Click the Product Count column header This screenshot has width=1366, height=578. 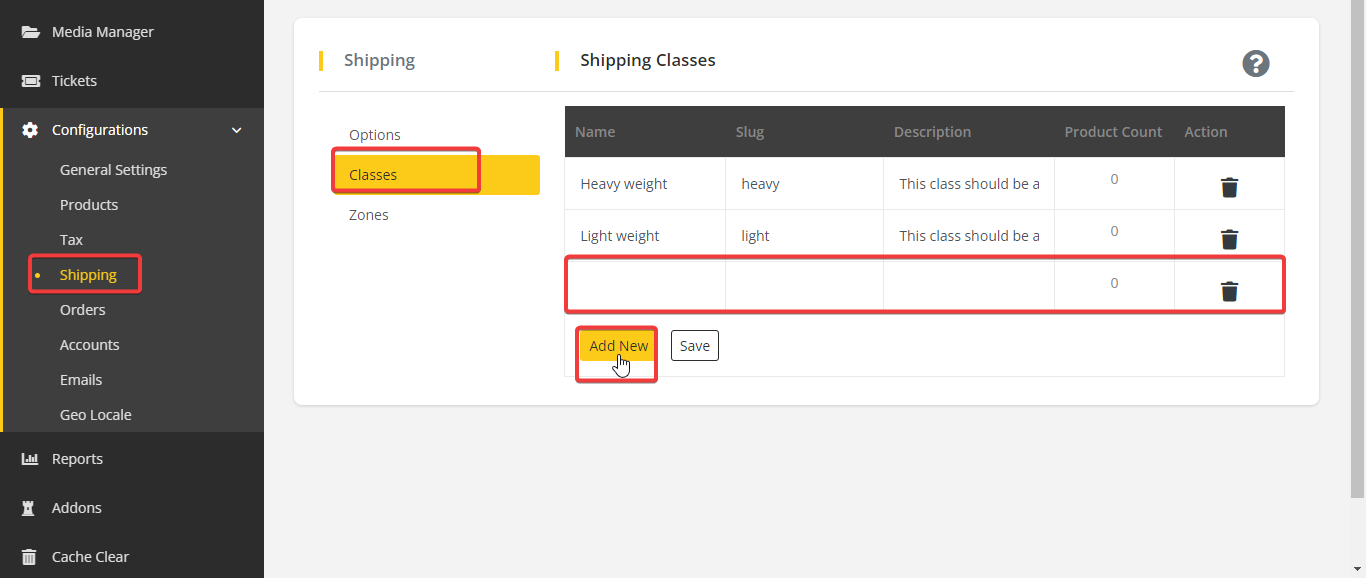[1113, 132]
